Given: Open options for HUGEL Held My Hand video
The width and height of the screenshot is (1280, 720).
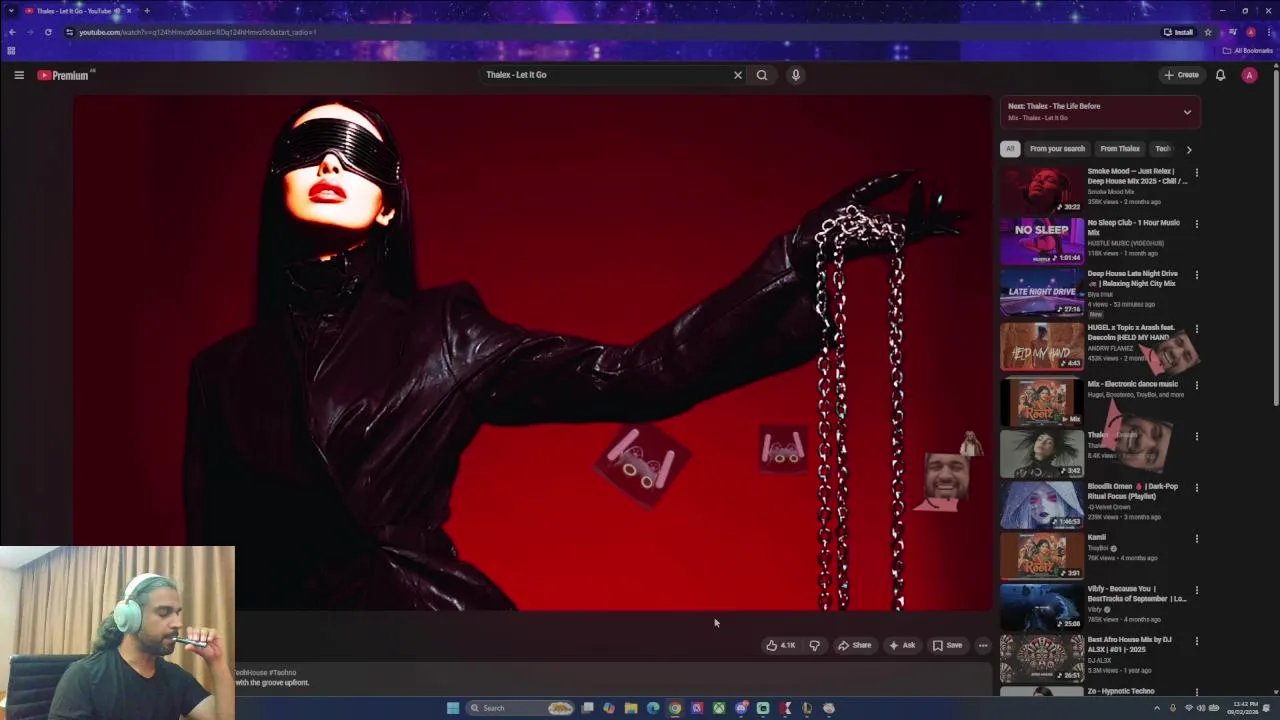Looking at the screenshot, I should tap(1196, 329).
